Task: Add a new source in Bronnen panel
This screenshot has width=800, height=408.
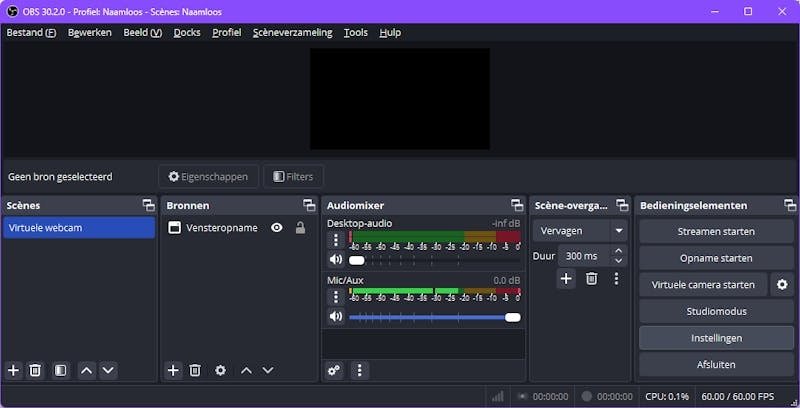Action: 173,370
